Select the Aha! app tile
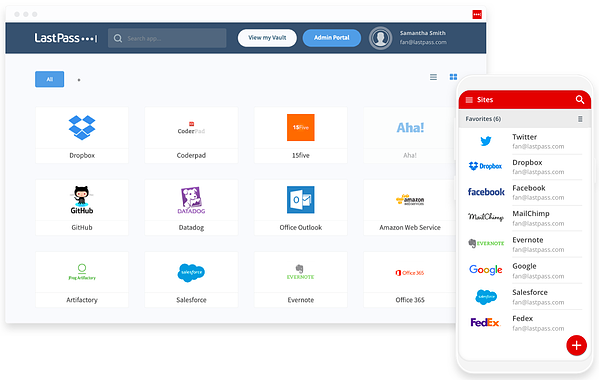The height and width of the screenshot is (380, 599). [x=410, y=135]
